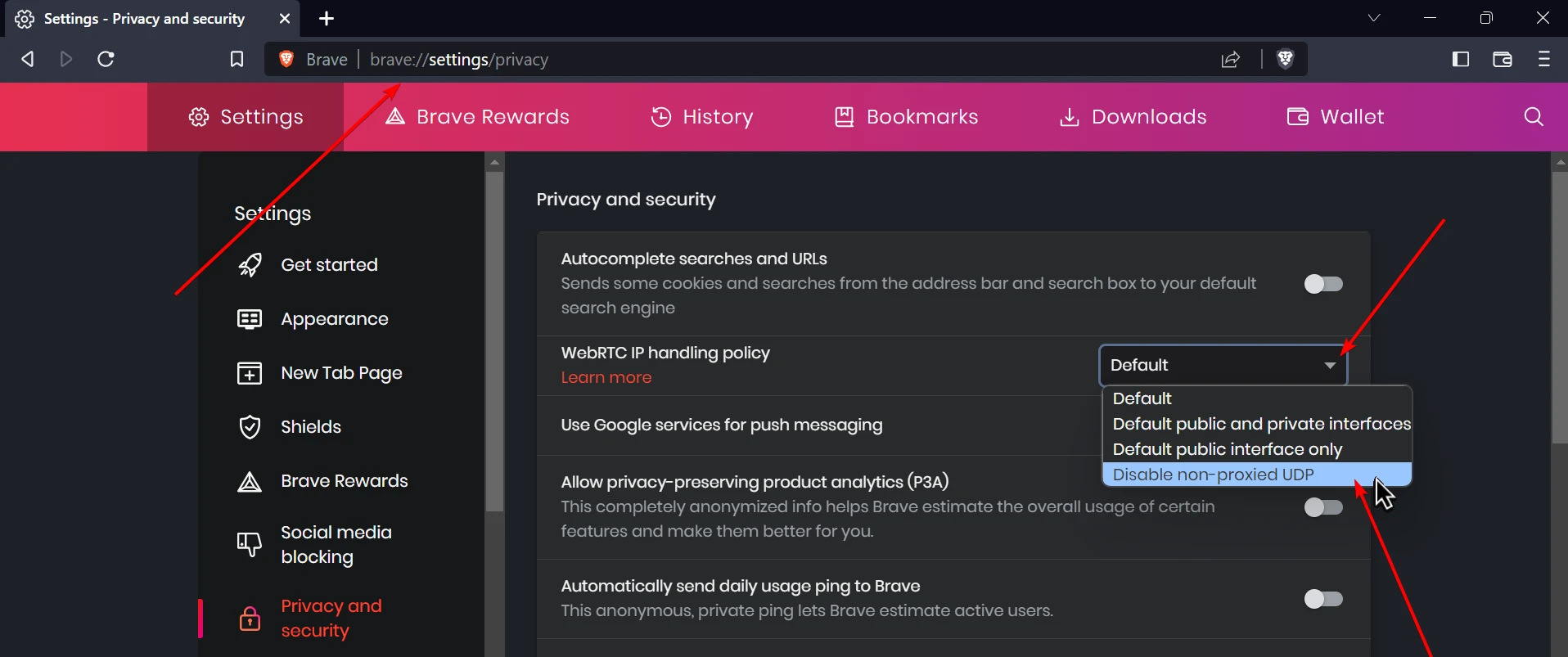Screen dimensions: 1568x657
Task: Click the Settings heading in the sidebar
Action: coord(273,214)
